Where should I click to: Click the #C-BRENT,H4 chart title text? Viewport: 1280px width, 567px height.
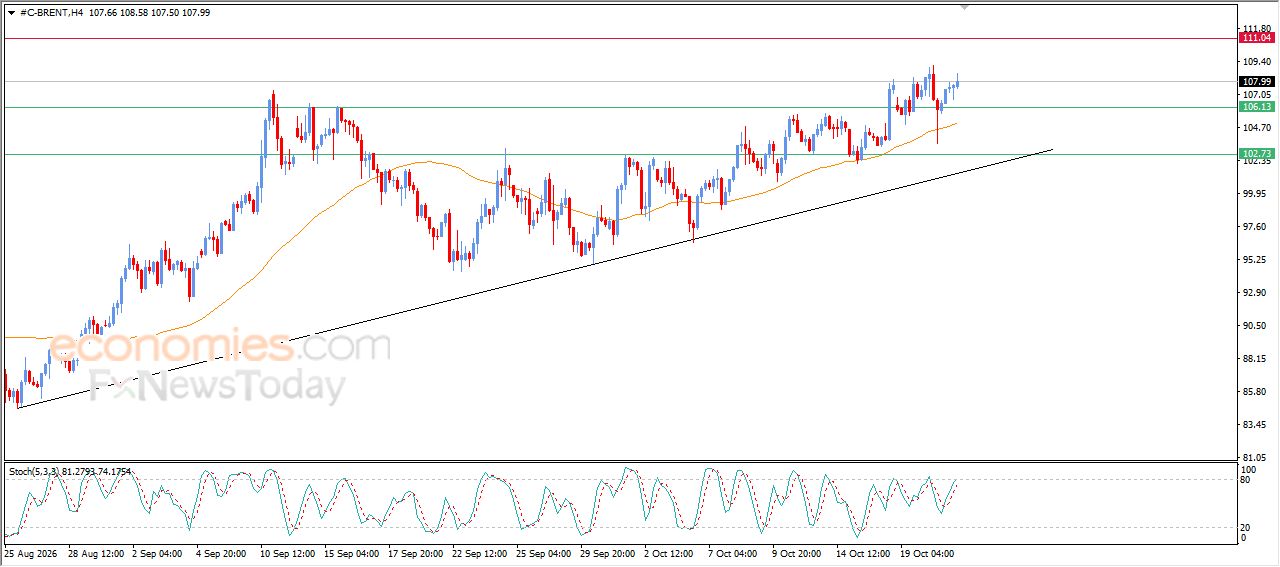(52, 12)
